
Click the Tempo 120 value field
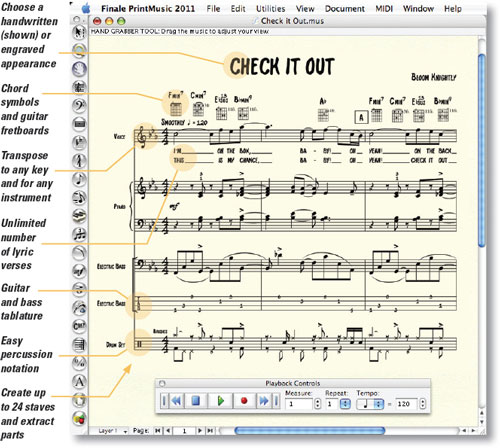(x=406, y=404)
